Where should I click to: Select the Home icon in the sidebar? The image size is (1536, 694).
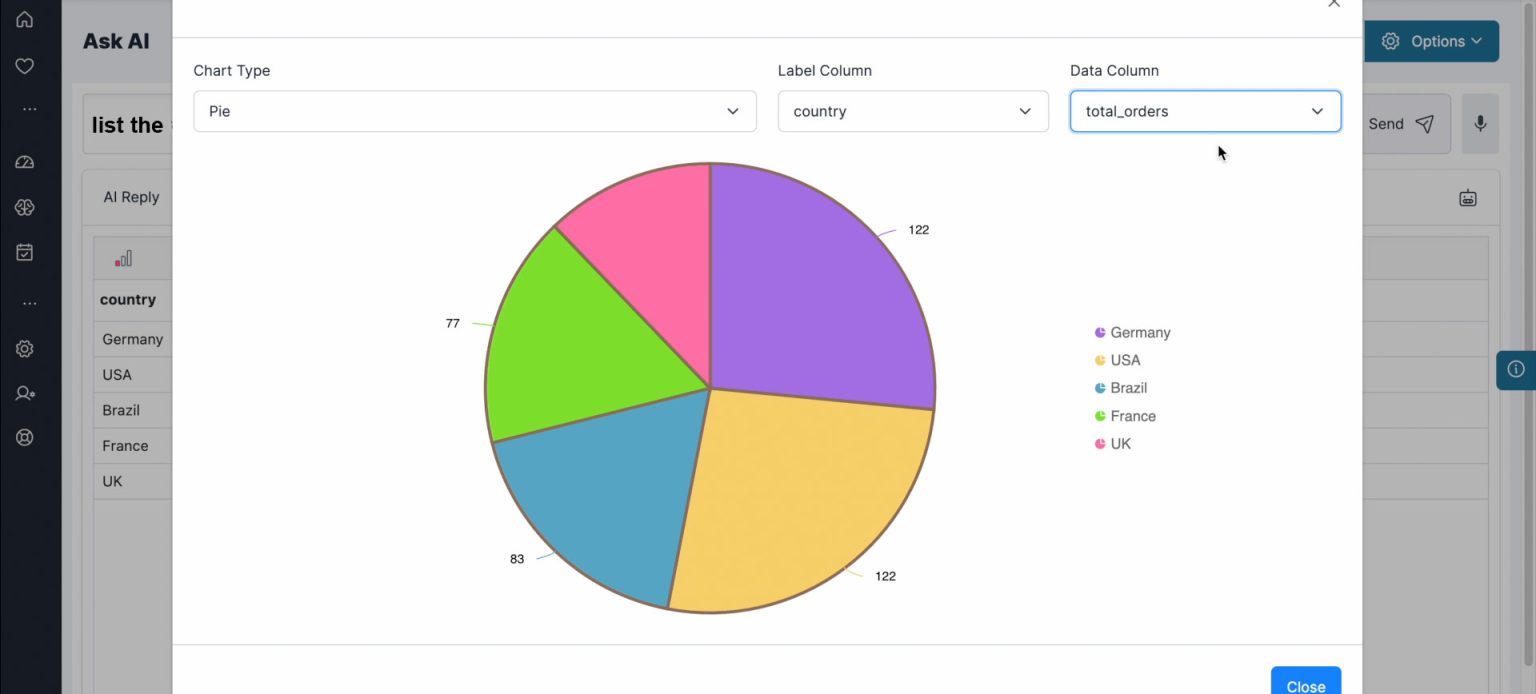23,18
